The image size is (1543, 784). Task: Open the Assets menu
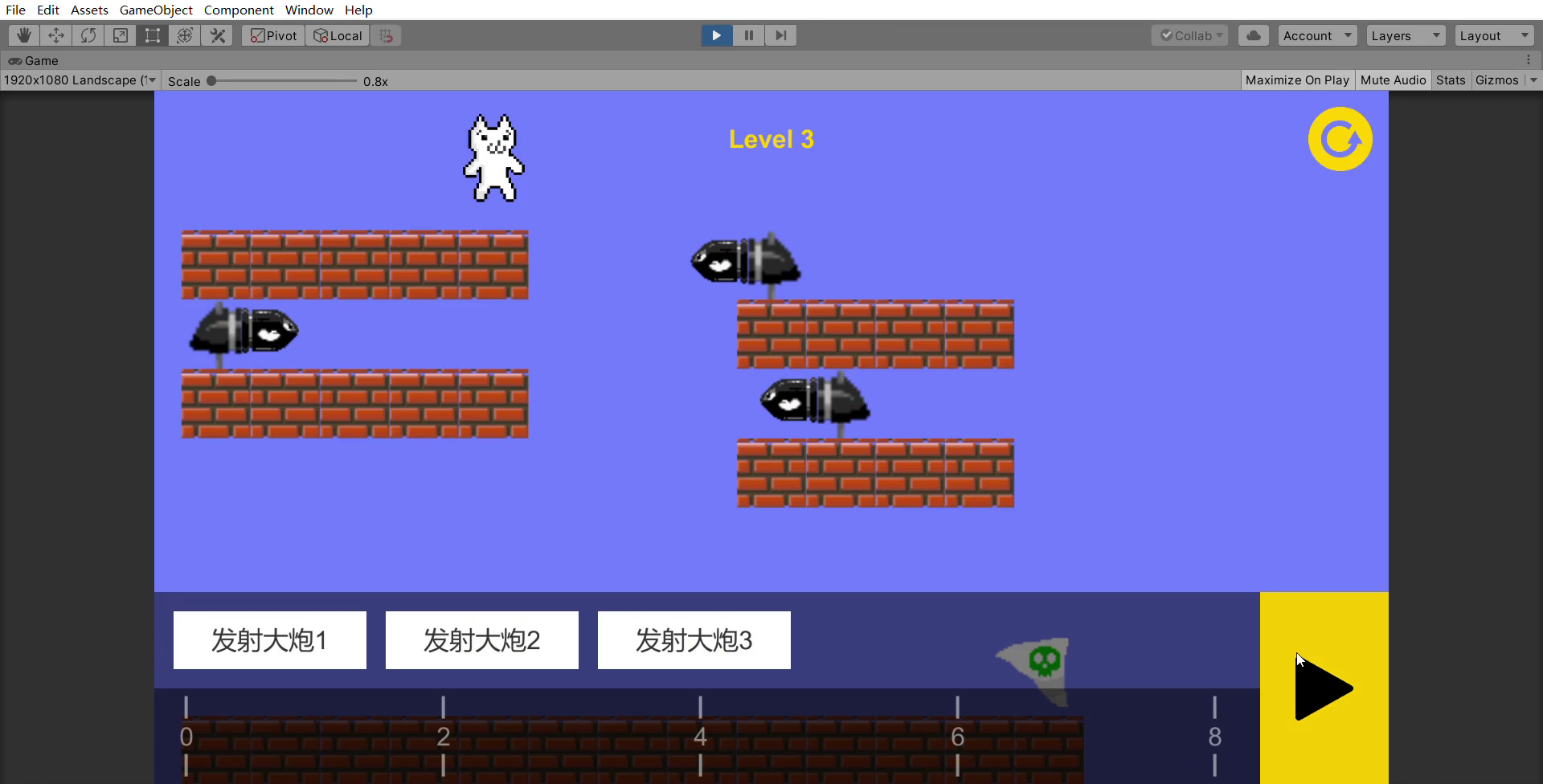tap(89, 10)
